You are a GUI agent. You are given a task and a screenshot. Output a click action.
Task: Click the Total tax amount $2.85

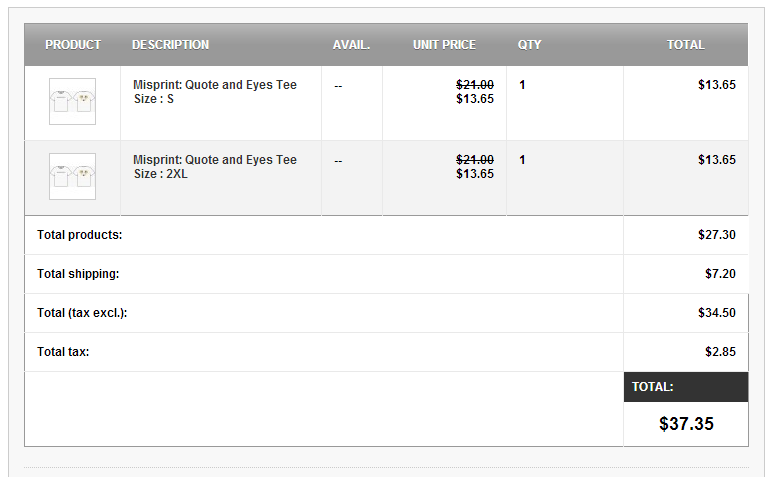[720, 352]
